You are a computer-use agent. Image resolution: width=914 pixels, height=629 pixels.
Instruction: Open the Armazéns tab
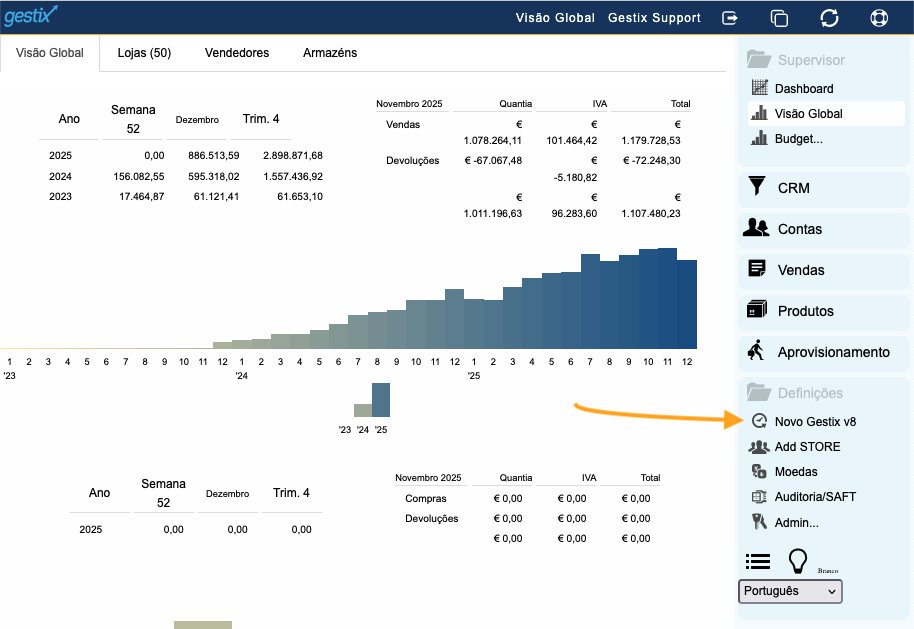pyautogui.click(x=330, y=53)
